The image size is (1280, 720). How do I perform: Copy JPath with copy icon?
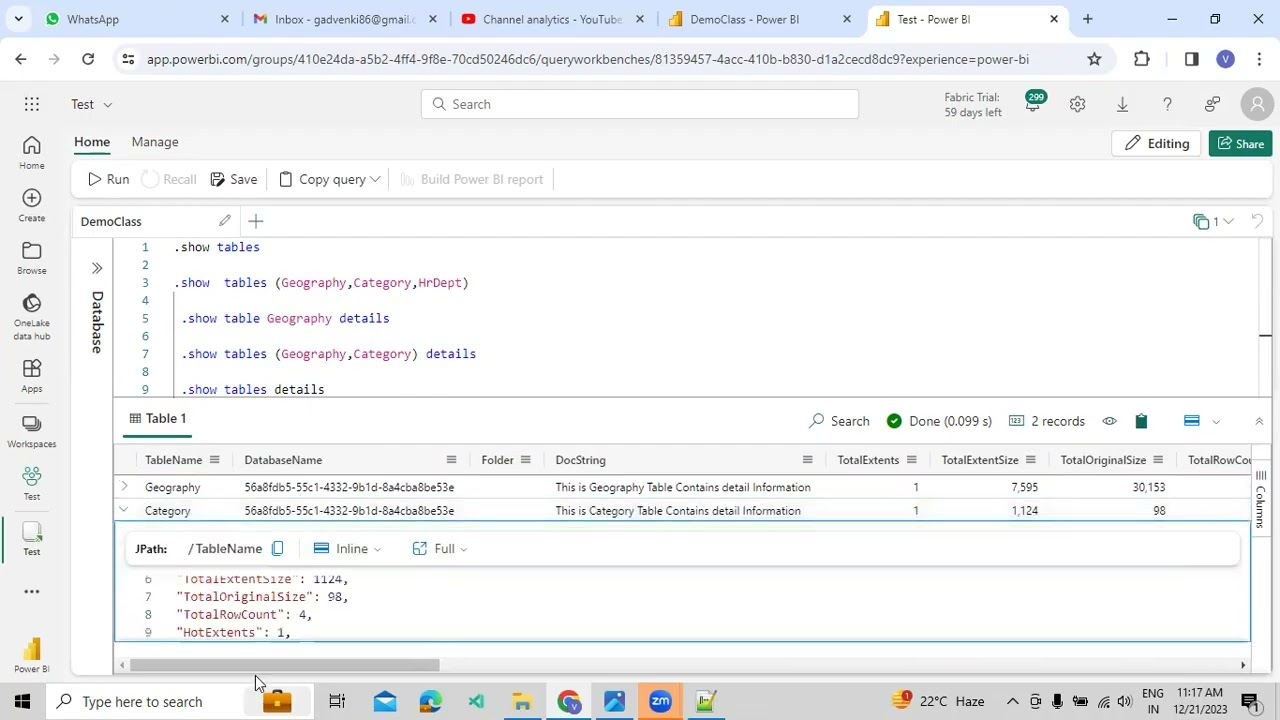pyautogui.click(x=277, y=549)
